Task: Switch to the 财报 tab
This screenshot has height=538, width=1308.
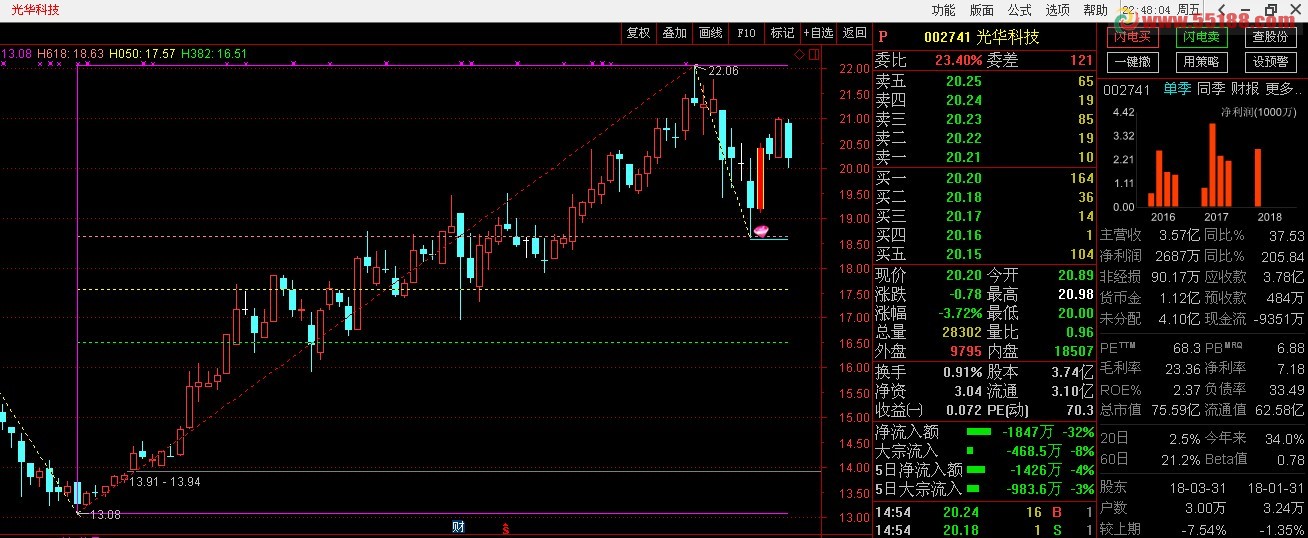Action: (x=1244, y=89)
